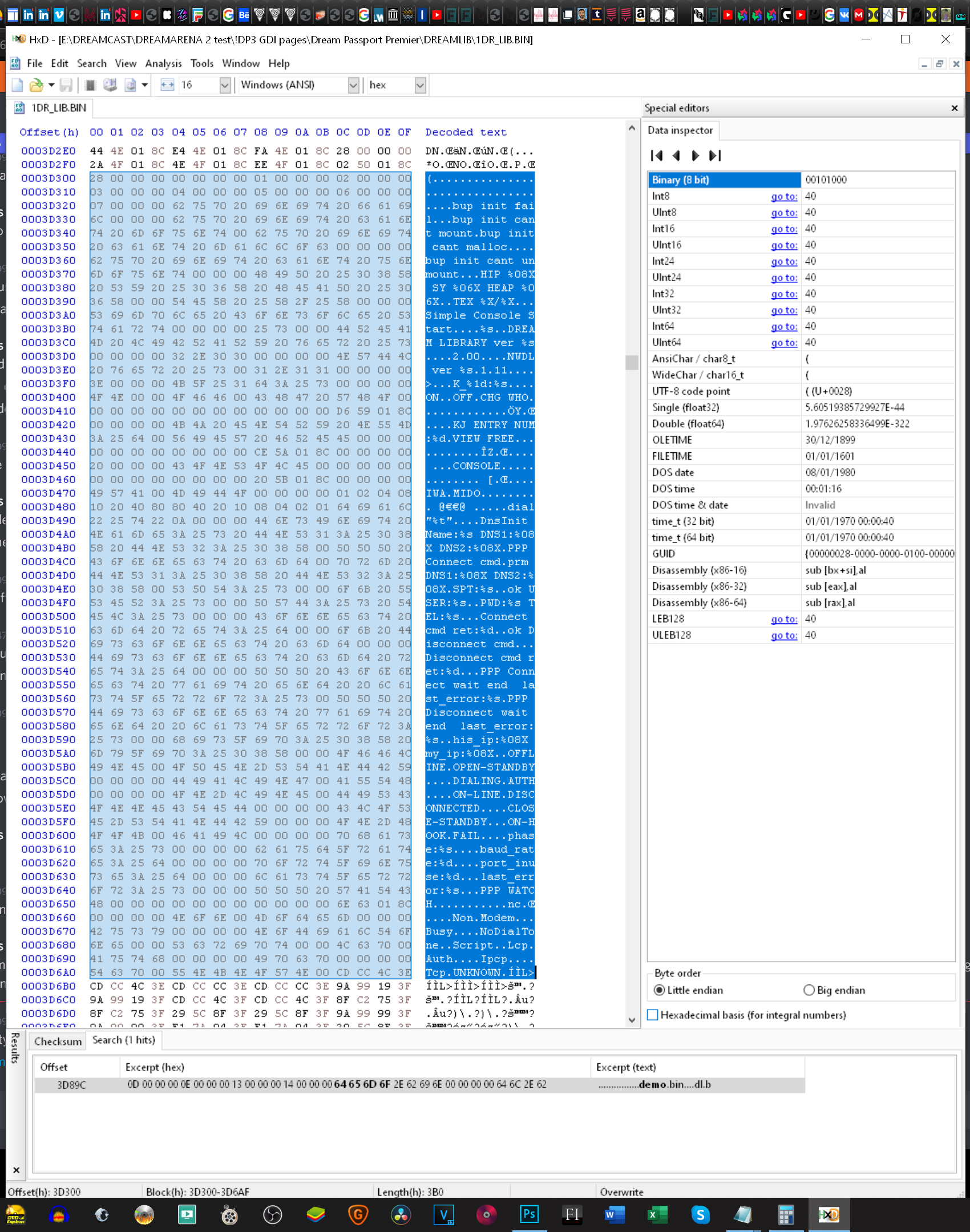This screenshot has width=970, height=1232.
Task: Click the Open file folder icon
Action: click(x=36, y=85)
